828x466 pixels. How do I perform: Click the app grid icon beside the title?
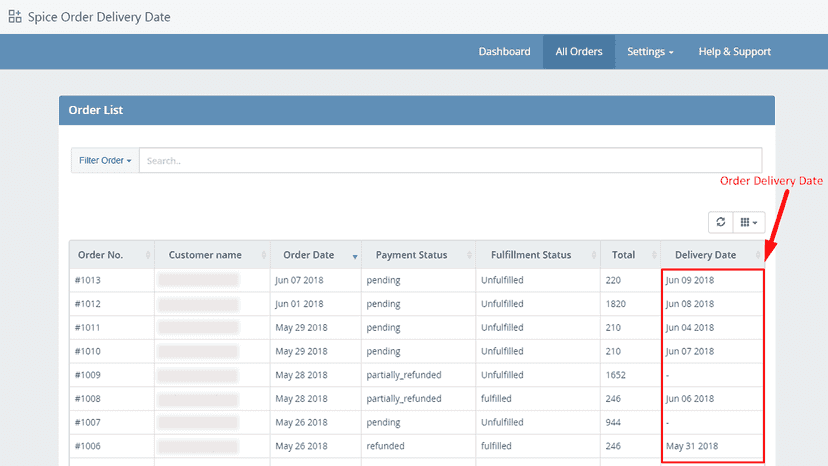point(15,16)
